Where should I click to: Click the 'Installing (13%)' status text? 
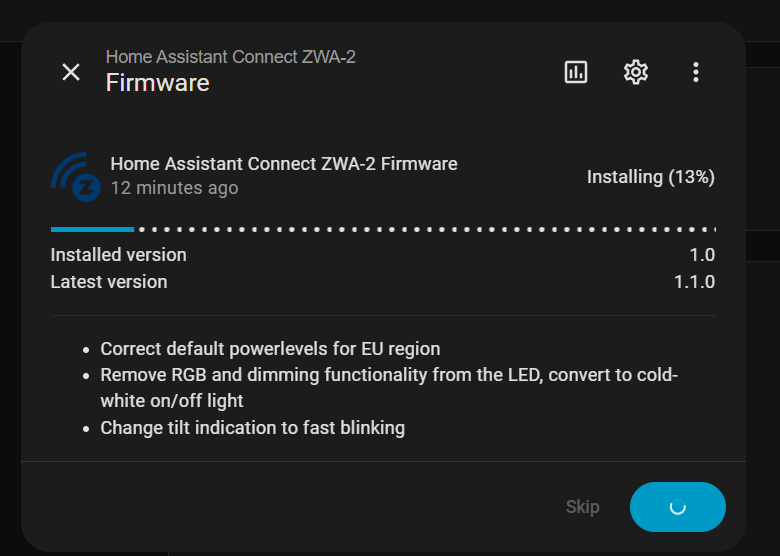tap(650, 177)
